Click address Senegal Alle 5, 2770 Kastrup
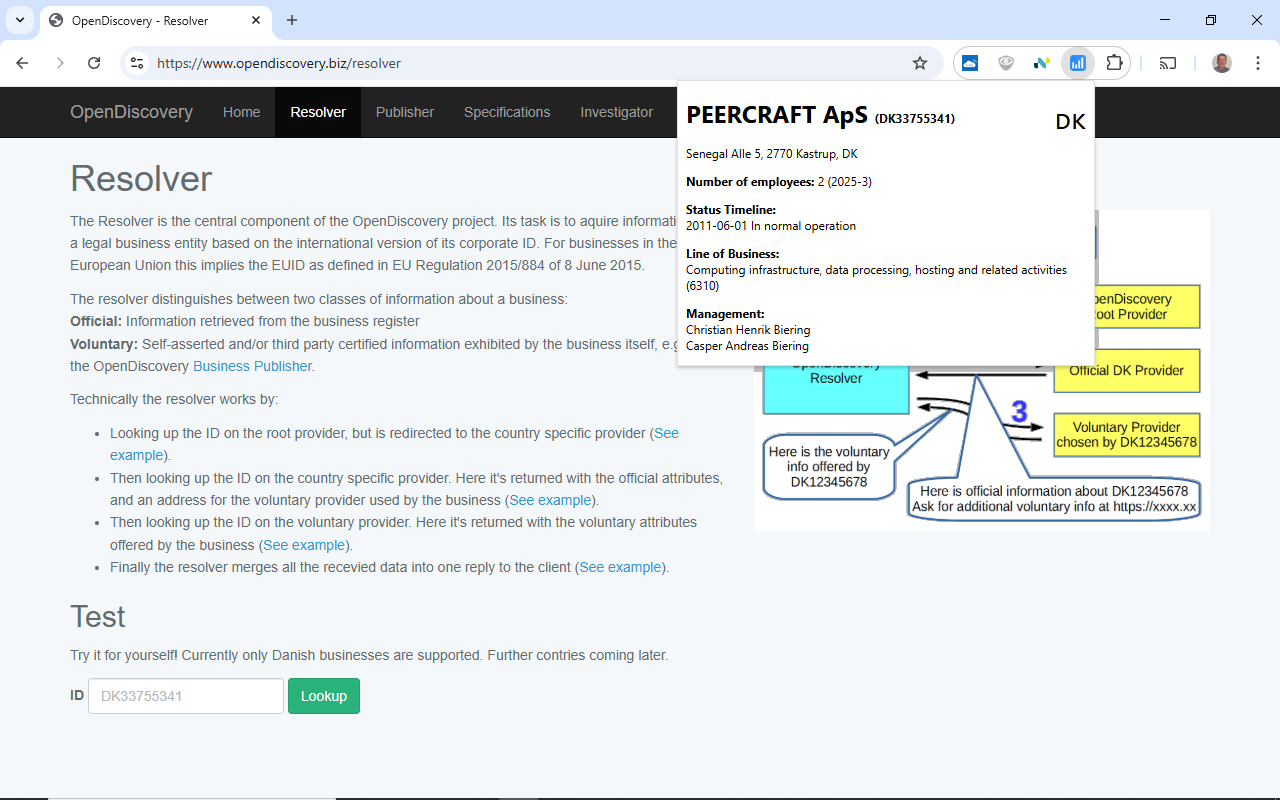The height and width of the screenshot is (800, 1280). coord(772,154)
